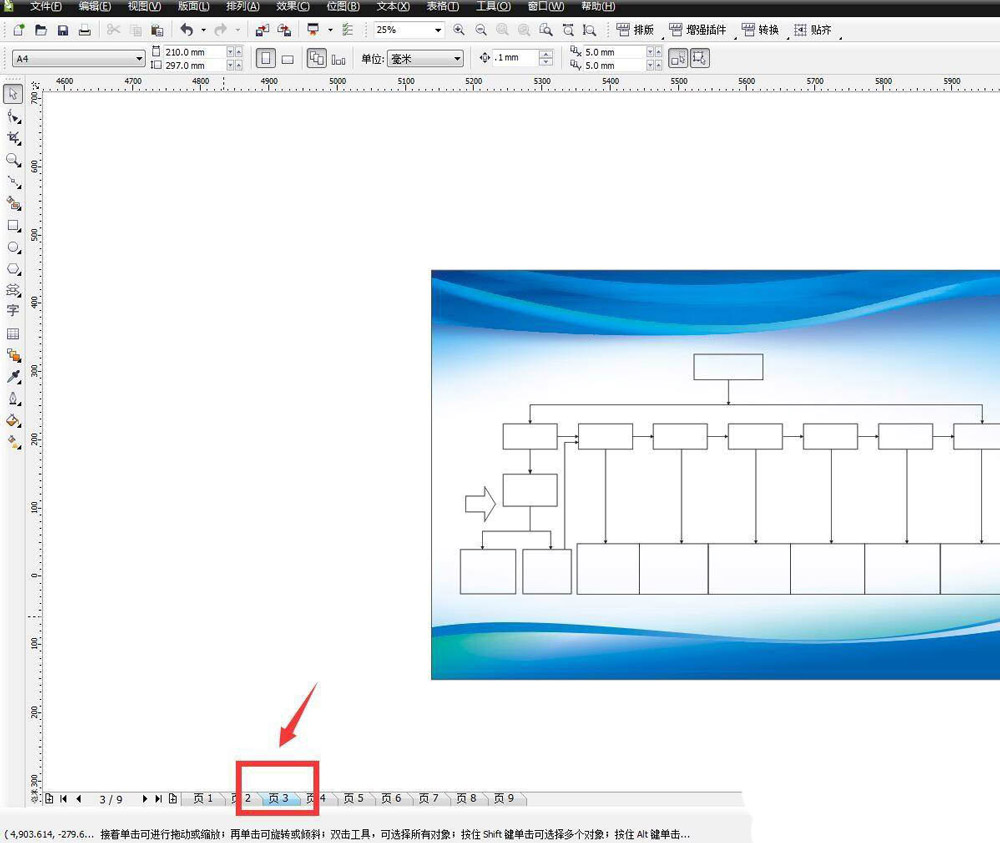The image size is (1000, 843).
Task: Switch page to portrait orientation
Action: tap(265, 59)
